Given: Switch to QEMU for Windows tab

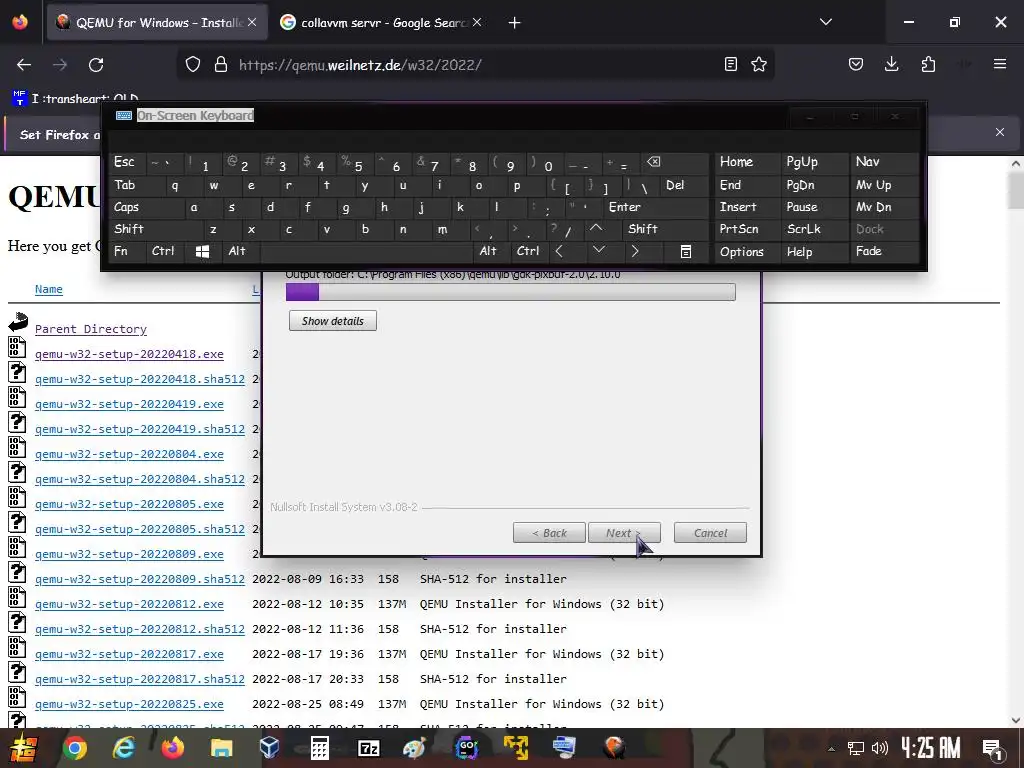Looking at the screenshot, I should (x=158, y=23).
